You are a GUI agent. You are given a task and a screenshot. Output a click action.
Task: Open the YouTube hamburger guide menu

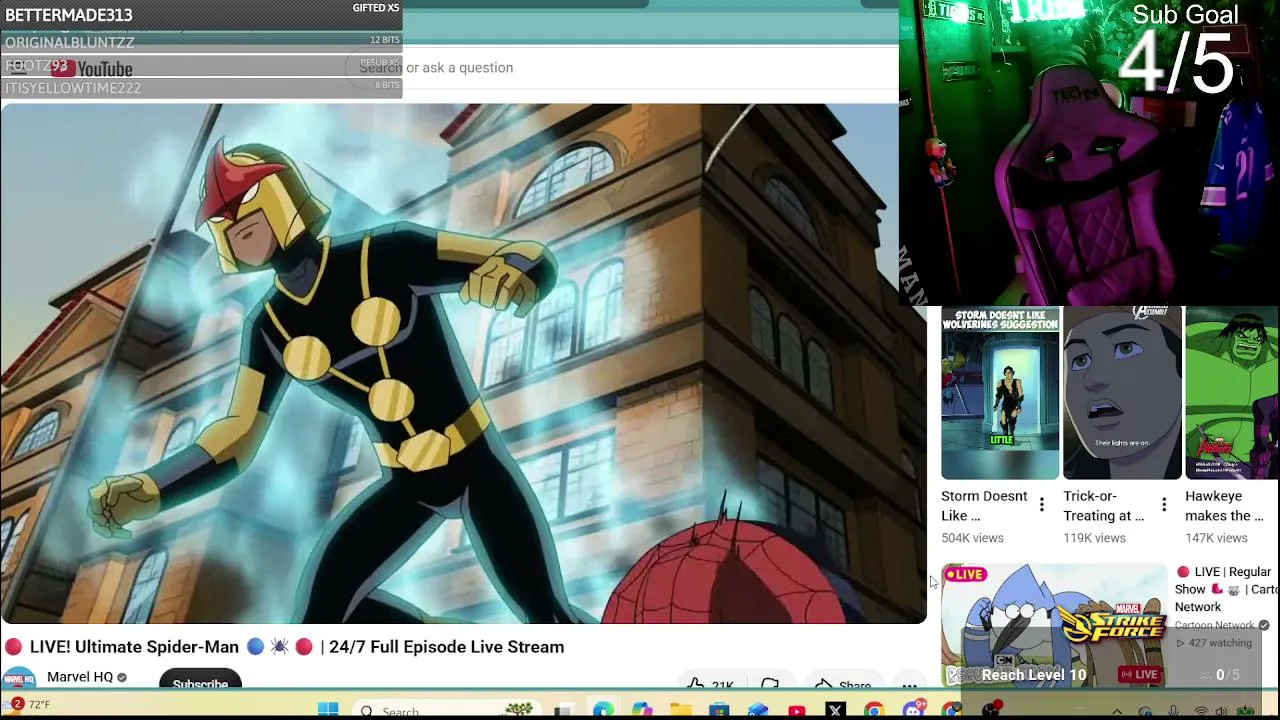pyautogui.click(x=17, y=67)
